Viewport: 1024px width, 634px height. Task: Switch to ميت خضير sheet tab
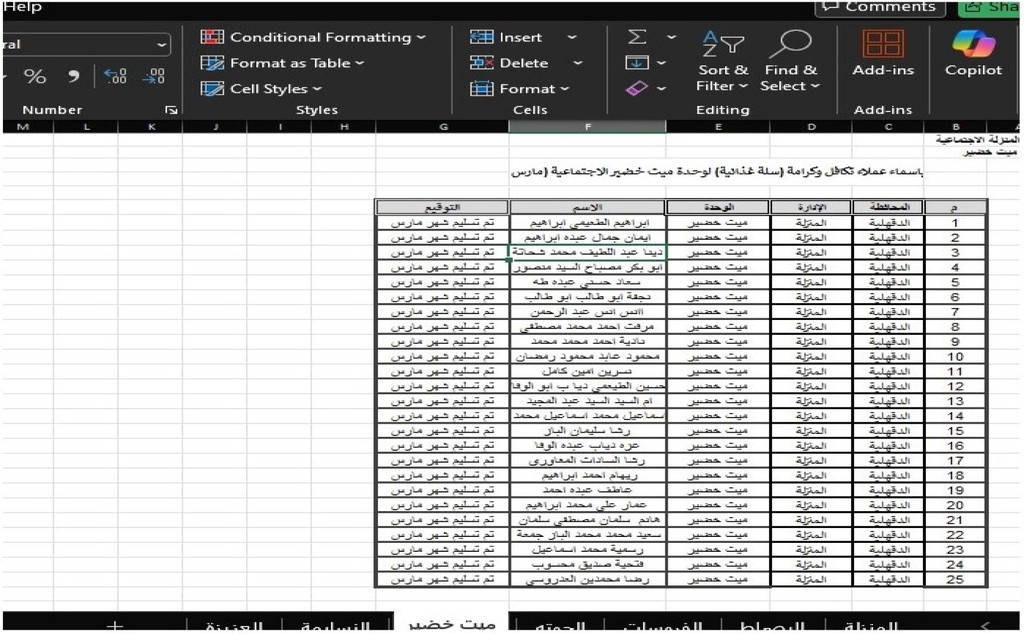point(452,624)
